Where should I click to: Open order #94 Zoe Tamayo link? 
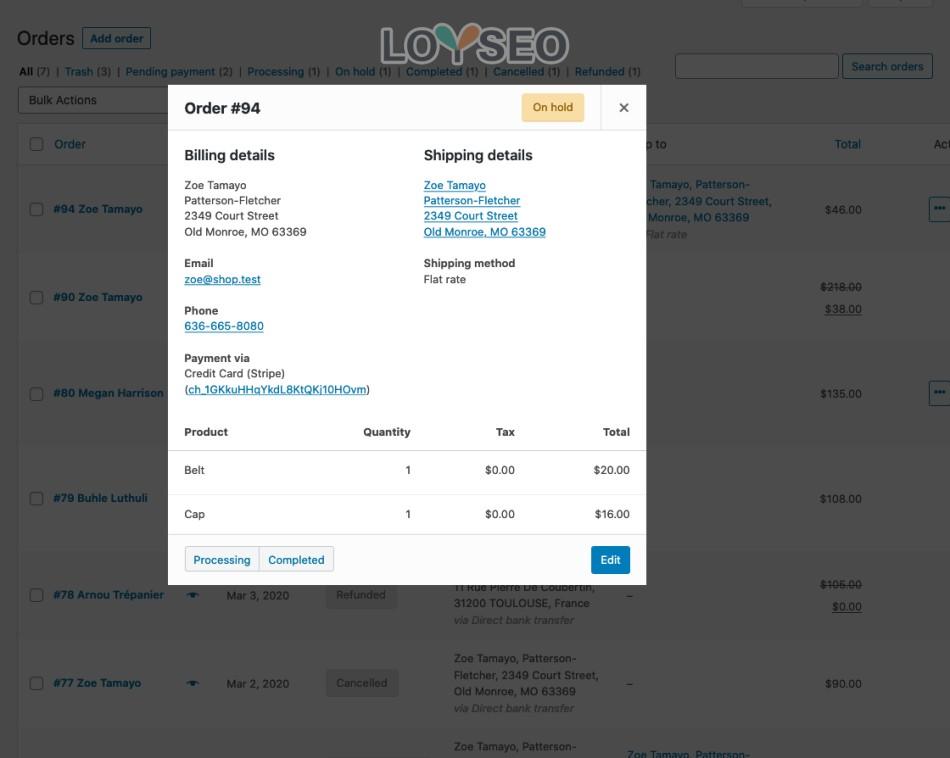tap(98, 209)
